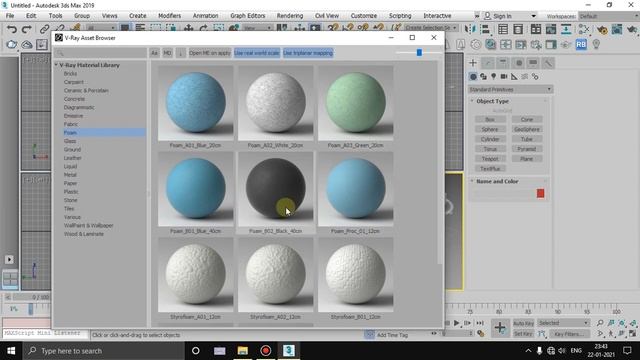
Task: Open the Hierarchy tab in command panel
Action: [x=503, y=62]
